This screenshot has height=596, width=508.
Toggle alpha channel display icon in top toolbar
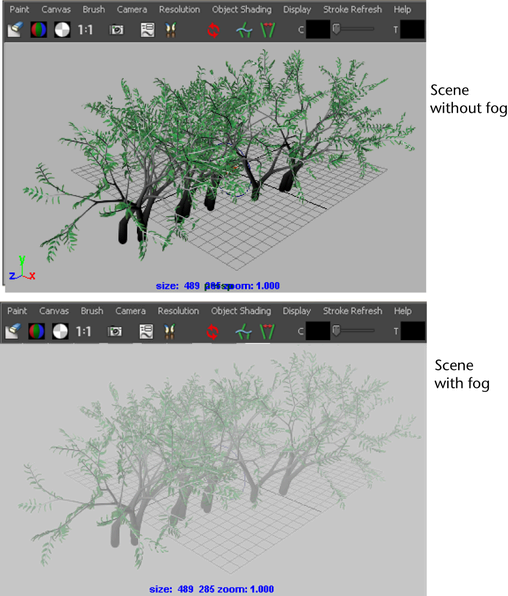click(x=62, y=30)
